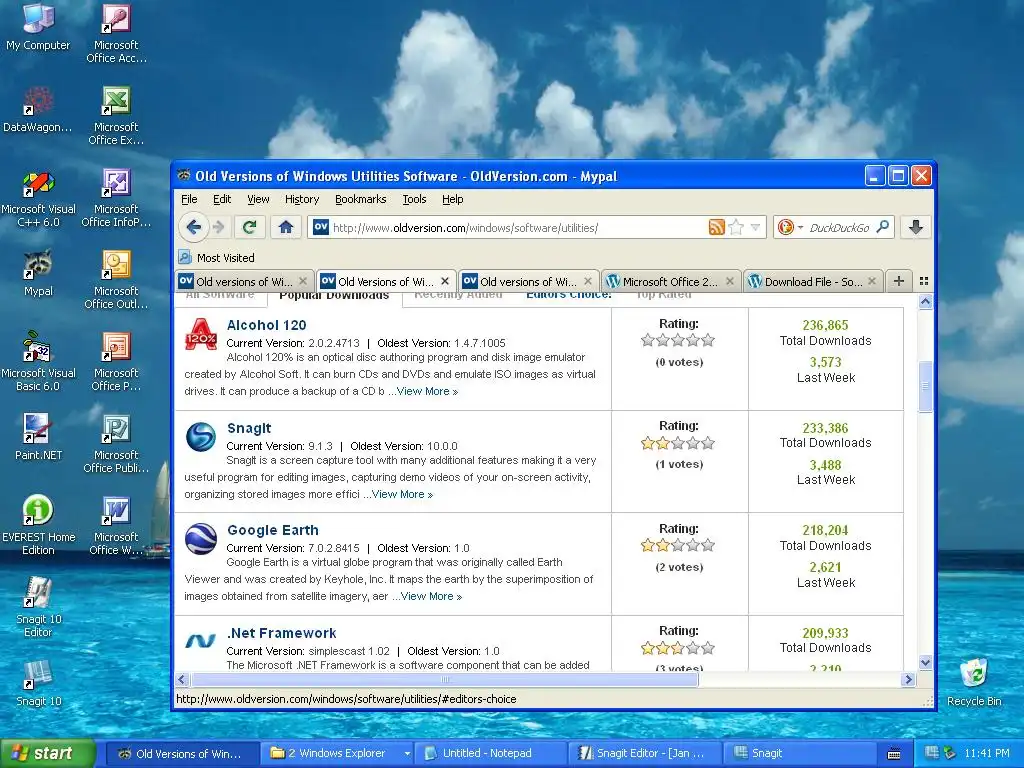Click the browser Forward arrow
Screen dimensions: 1024x768
218,227
